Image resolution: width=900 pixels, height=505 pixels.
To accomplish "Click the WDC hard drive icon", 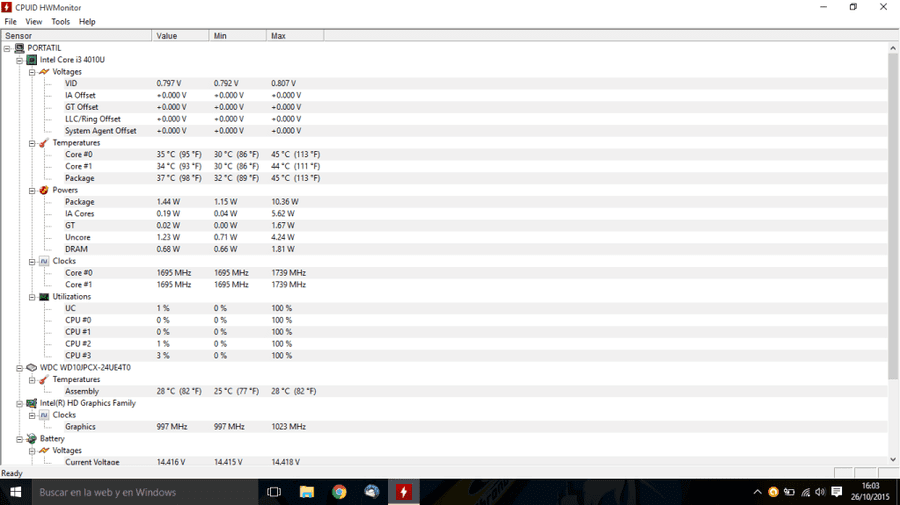I will click(x=32, y=367).
